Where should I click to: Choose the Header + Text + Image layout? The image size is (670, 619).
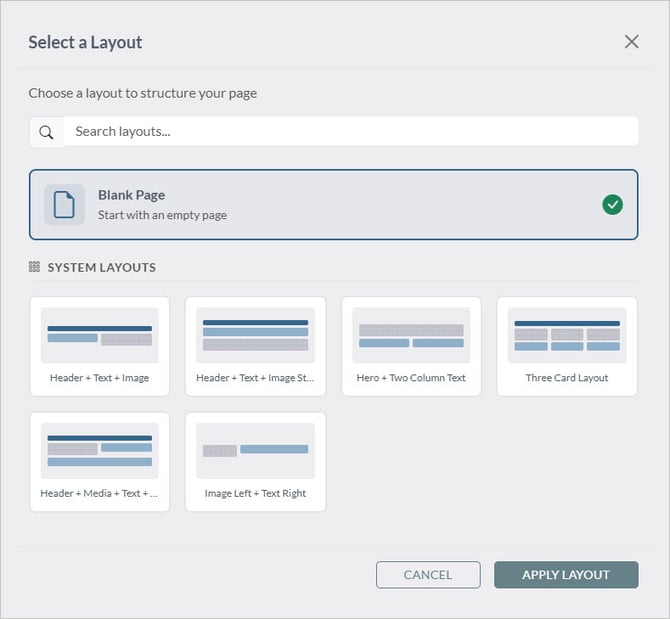100,346
